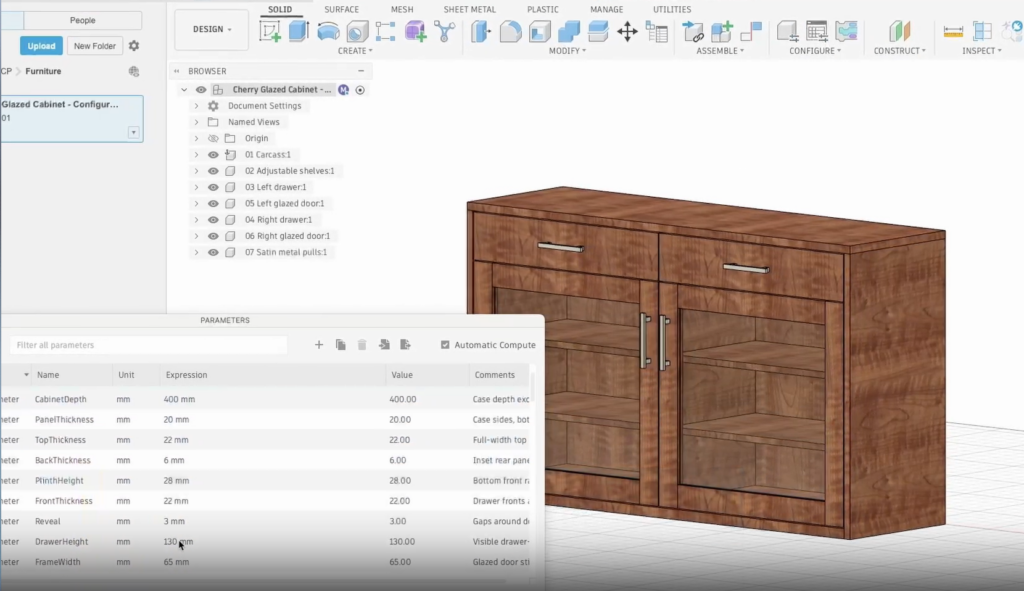This screenshot has width=1024, height=591.
Task: Click the Upload button
Action: click(41, 46)
